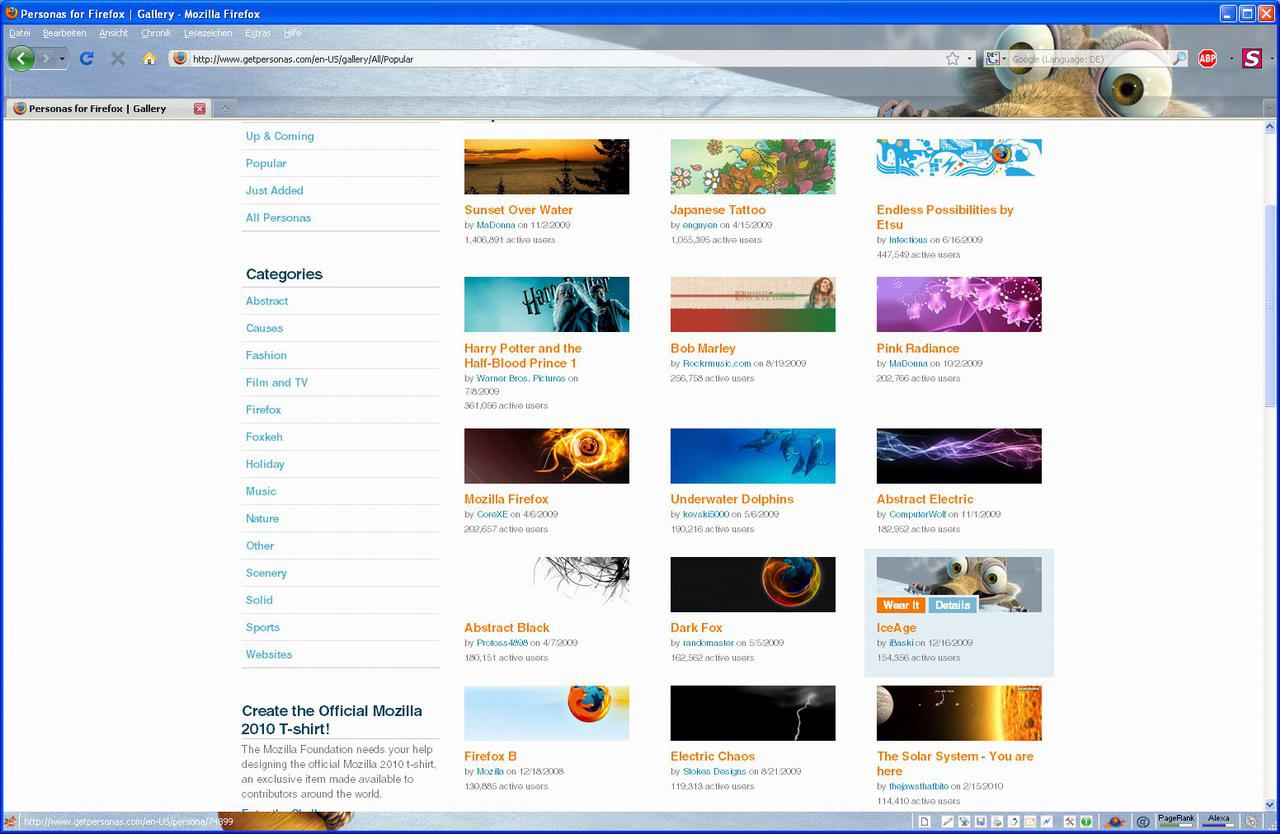This screenshot has height=834, width=1280.
Task: Open the Chronik menu
Action: 156,33
